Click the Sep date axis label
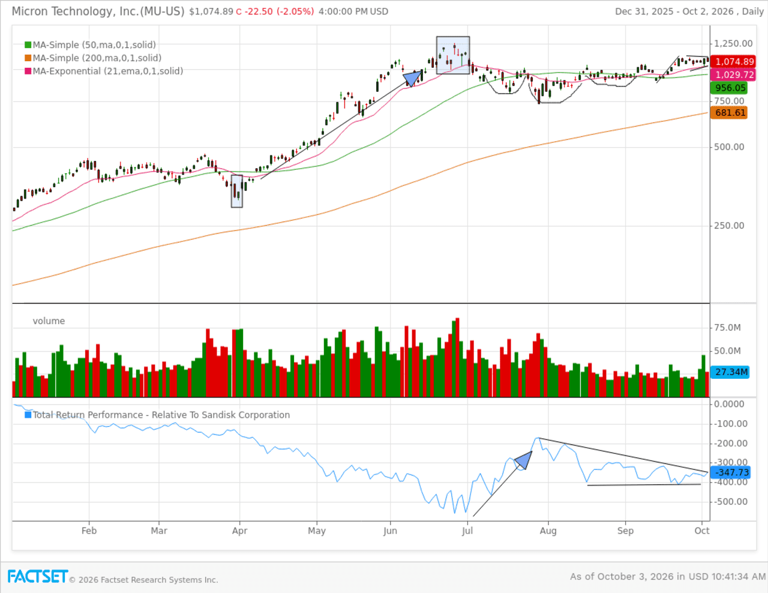Screen dimensions: 768x593 point(625,531)
